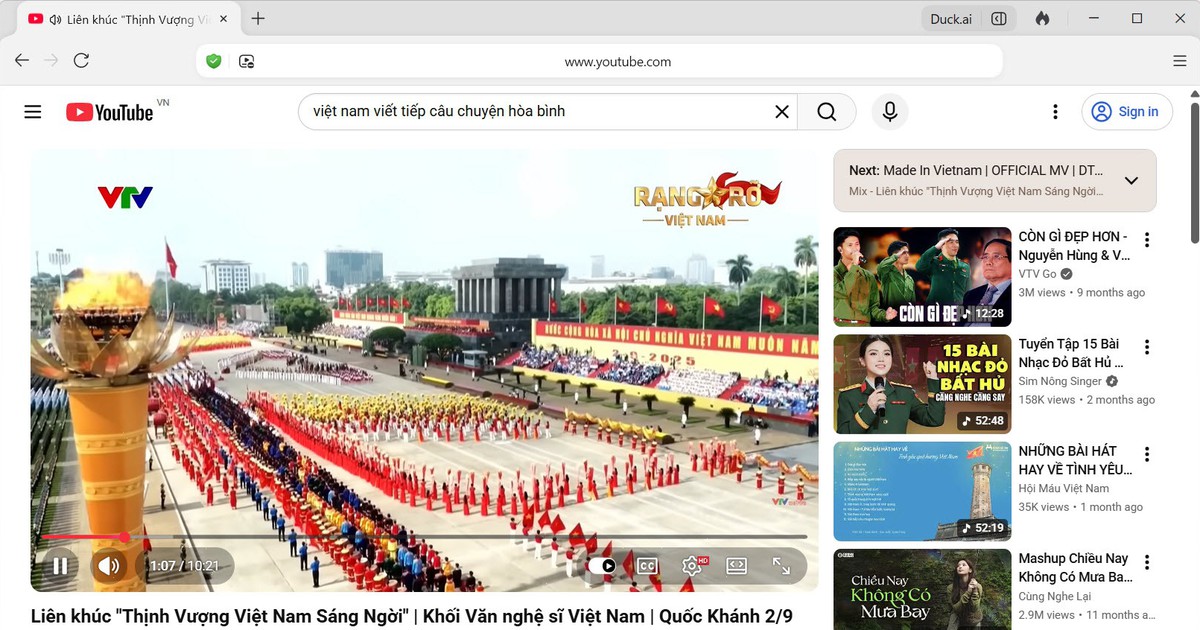Viewport: 1200px width, 630px height.
Task: Open options for NHỮNG BÀI HÁT HAY video
Action: (1147, 455)
